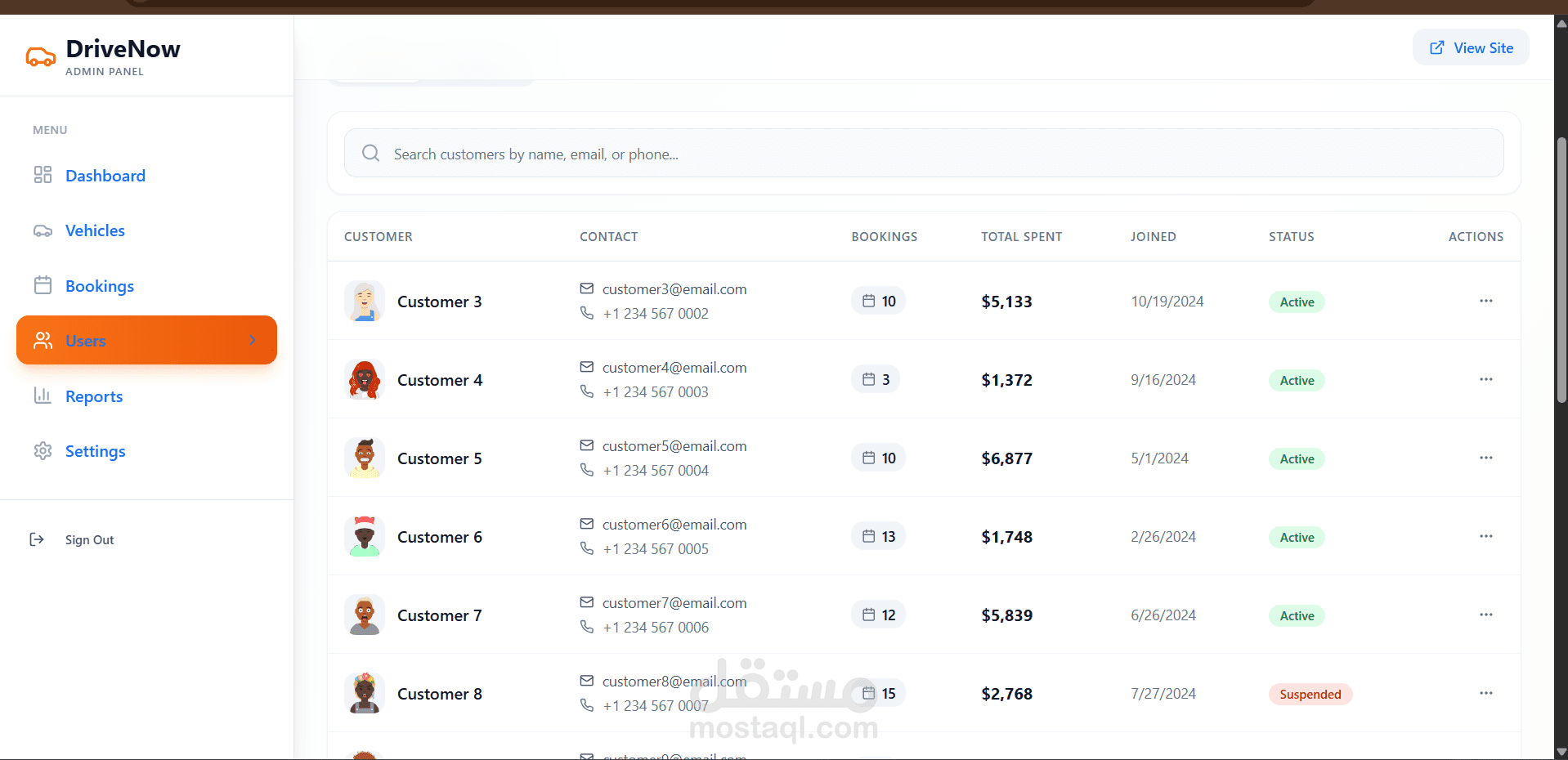Click Customer 7 bookings badge showing 12
The width and height of the screenshot is (1568, 760).
coord(878,615)
